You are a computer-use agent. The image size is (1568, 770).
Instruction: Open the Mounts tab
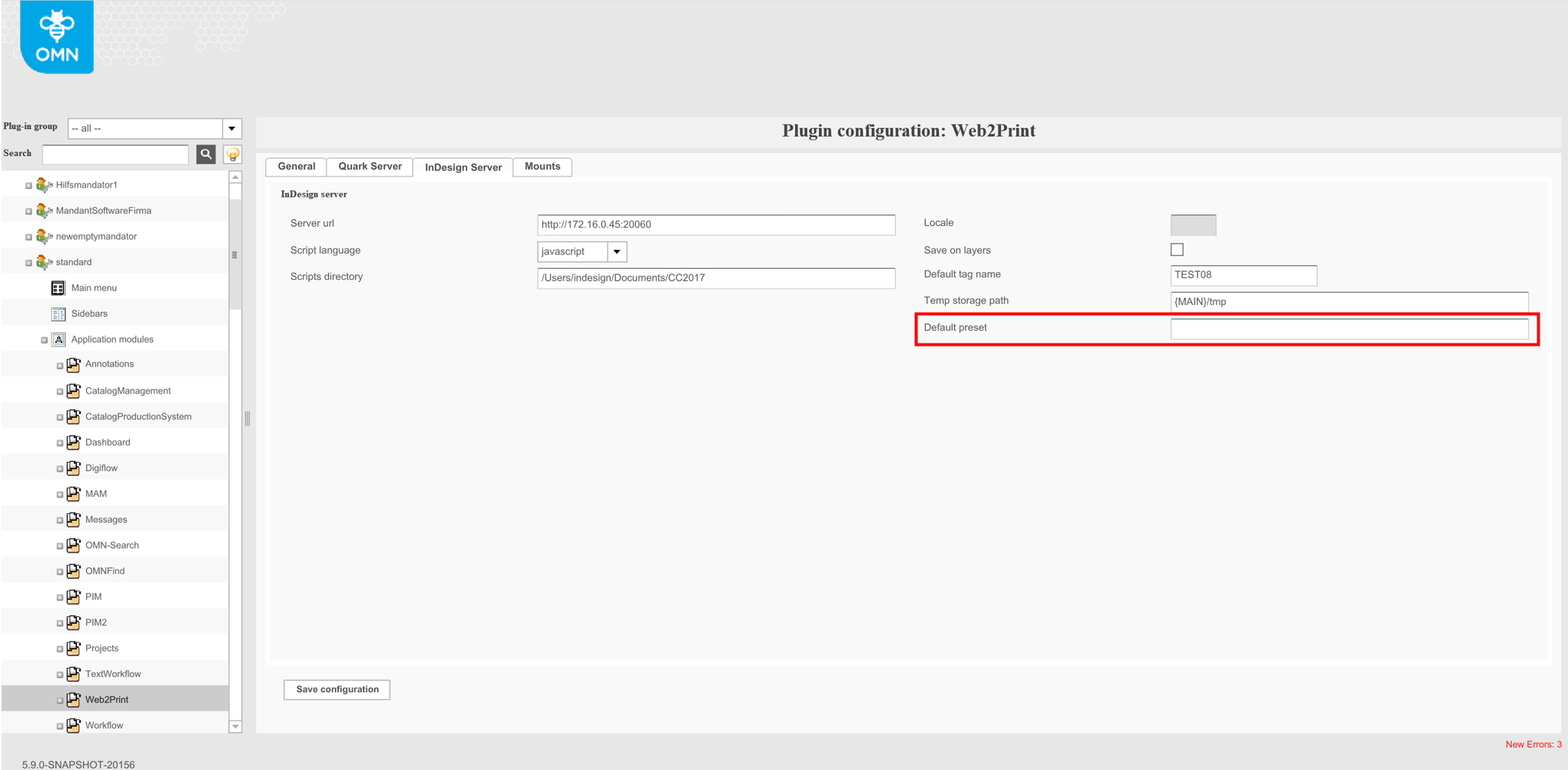(x=542, y=166)
